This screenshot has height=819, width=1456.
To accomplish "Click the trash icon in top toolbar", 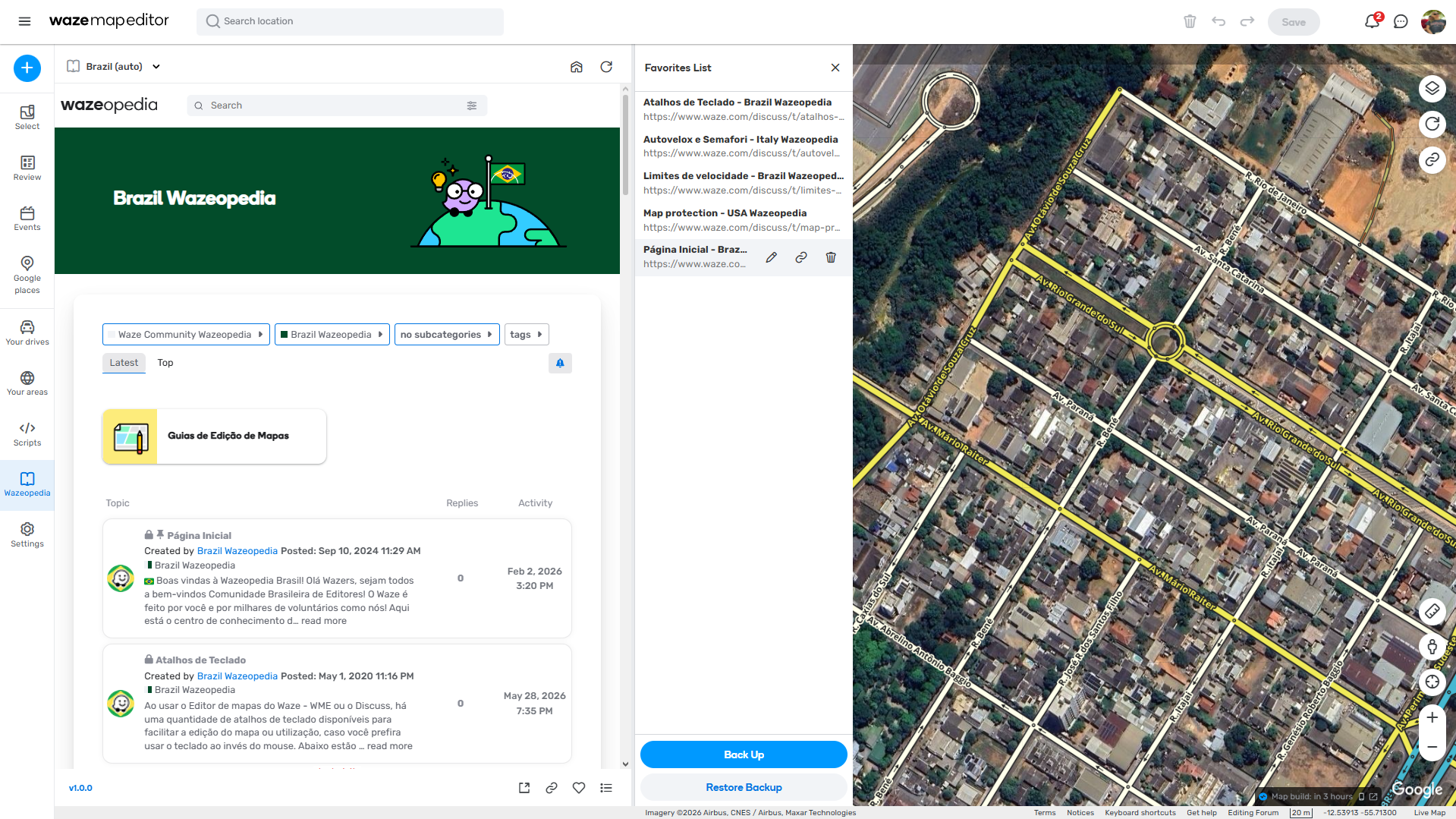I will click(x=1190, y=21).
